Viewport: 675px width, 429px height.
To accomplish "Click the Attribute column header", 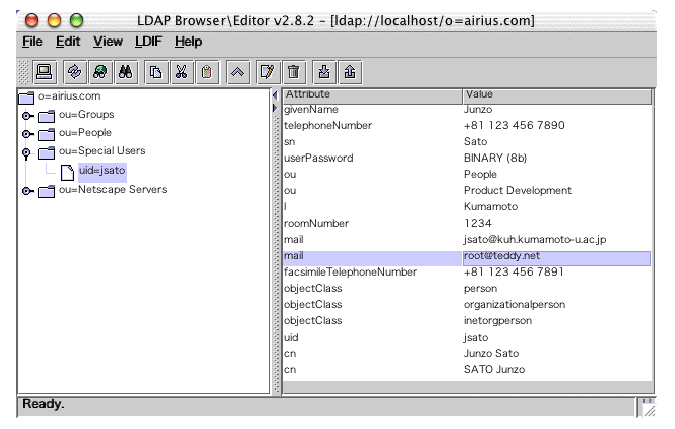I will tap(373, 95).
